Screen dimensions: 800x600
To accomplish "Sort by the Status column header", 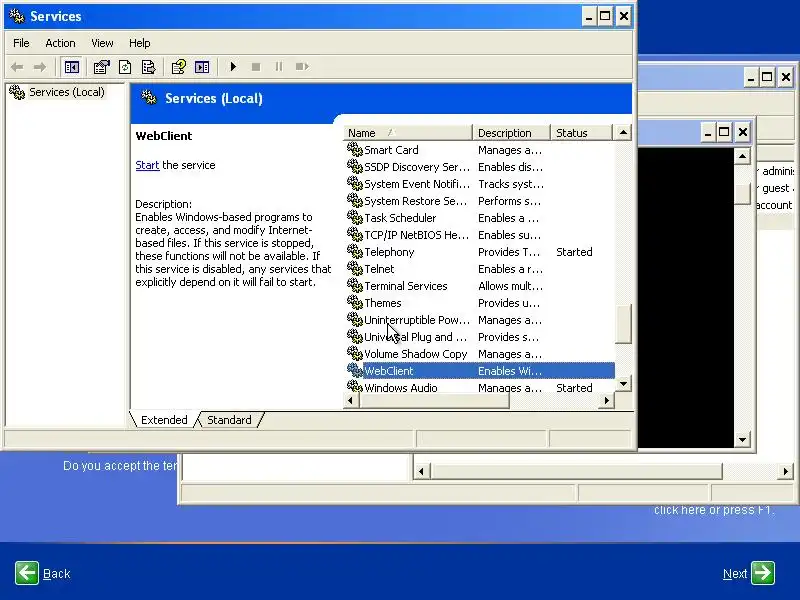I will click(581, 133).
